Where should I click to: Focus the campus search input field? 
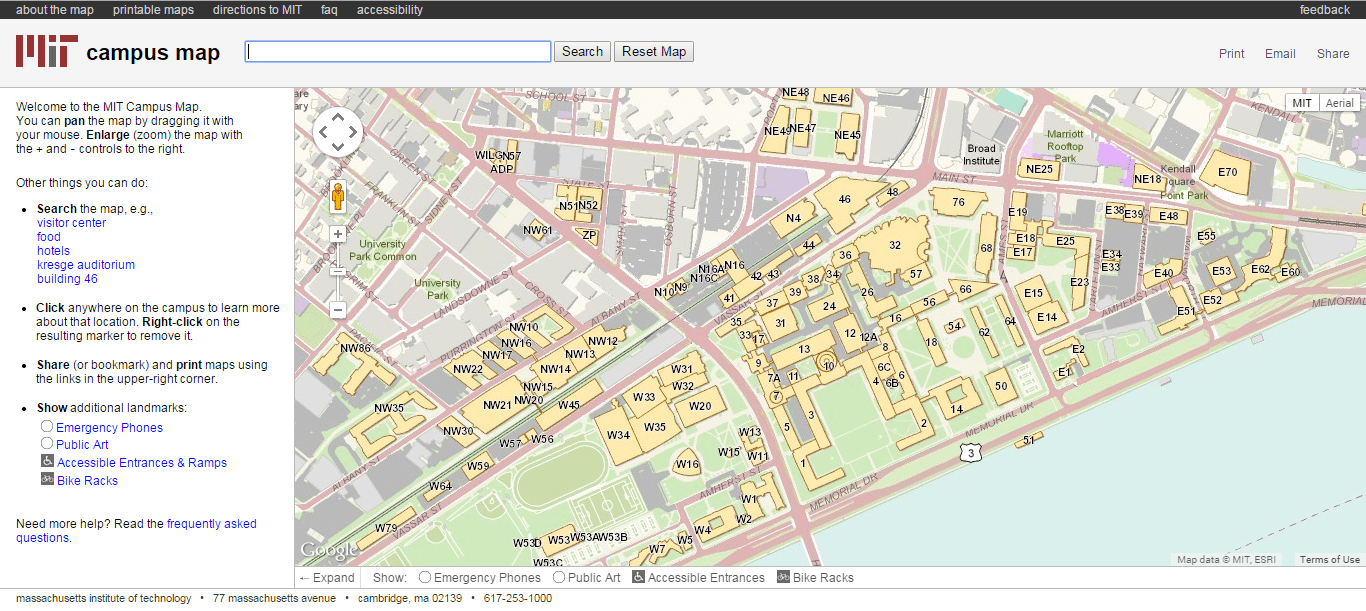point(398,51)
